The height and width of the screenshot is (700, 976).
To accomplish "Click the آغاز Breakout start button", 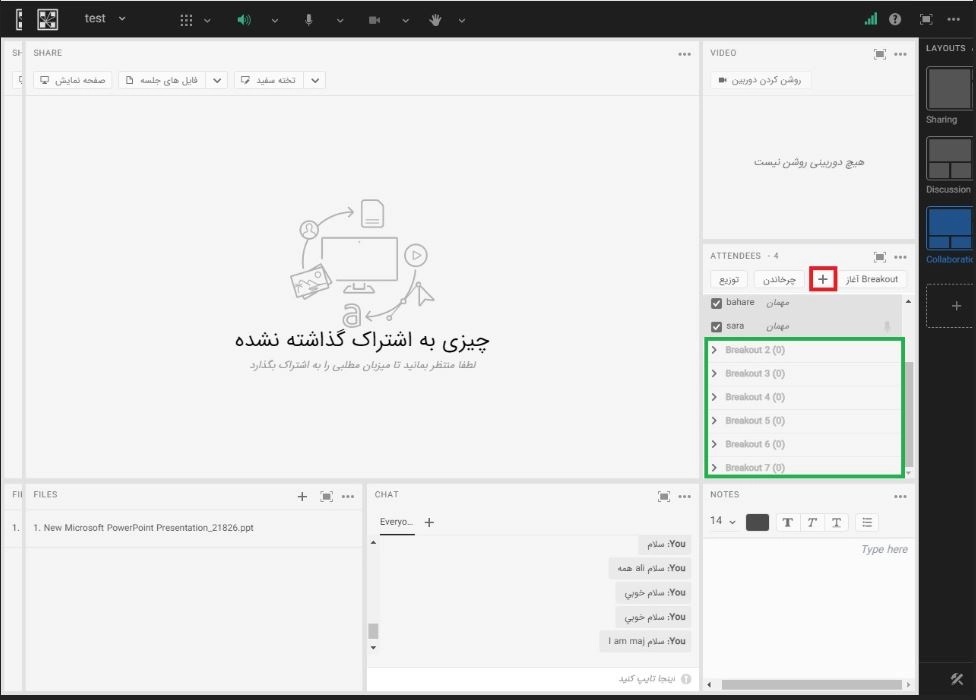I will [x=872, y=279].
